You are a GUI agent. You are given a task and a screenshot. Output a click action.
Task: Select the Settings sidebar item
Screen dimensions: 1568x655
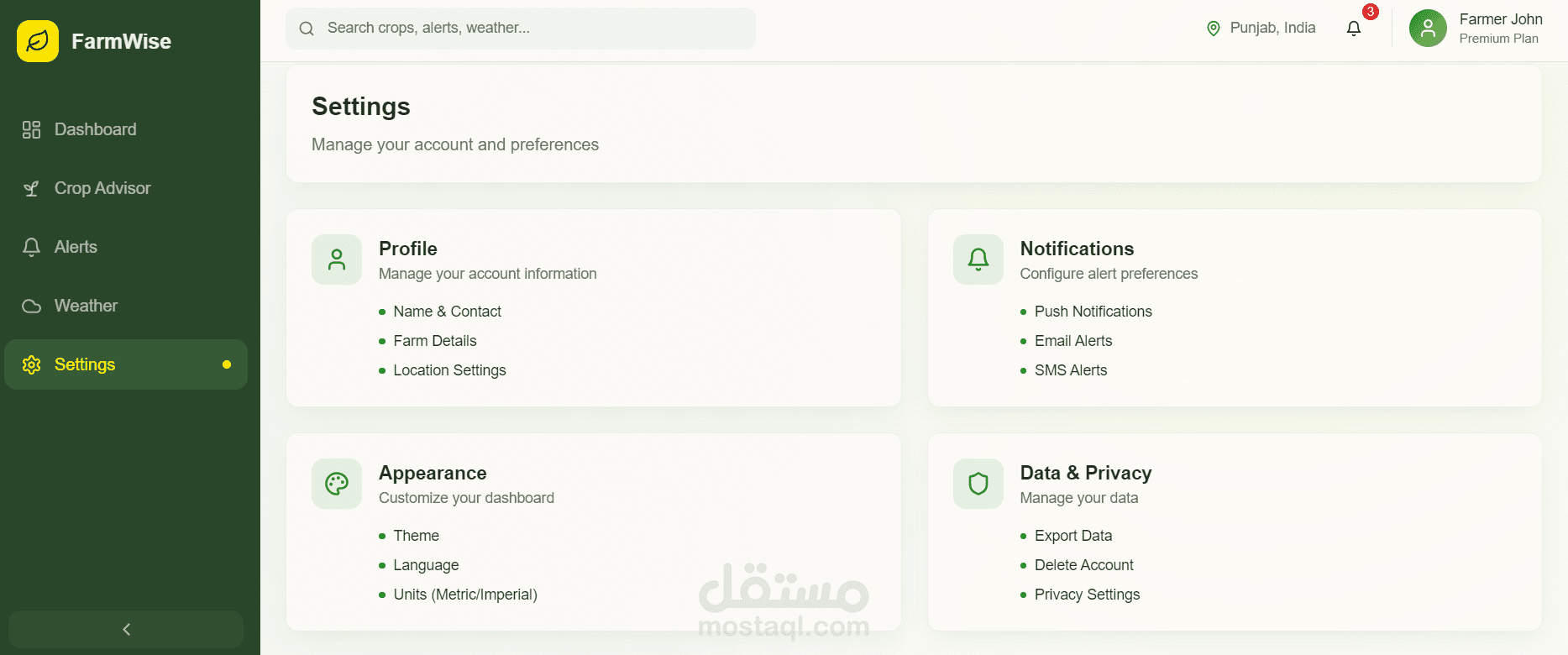pos(85,364)
